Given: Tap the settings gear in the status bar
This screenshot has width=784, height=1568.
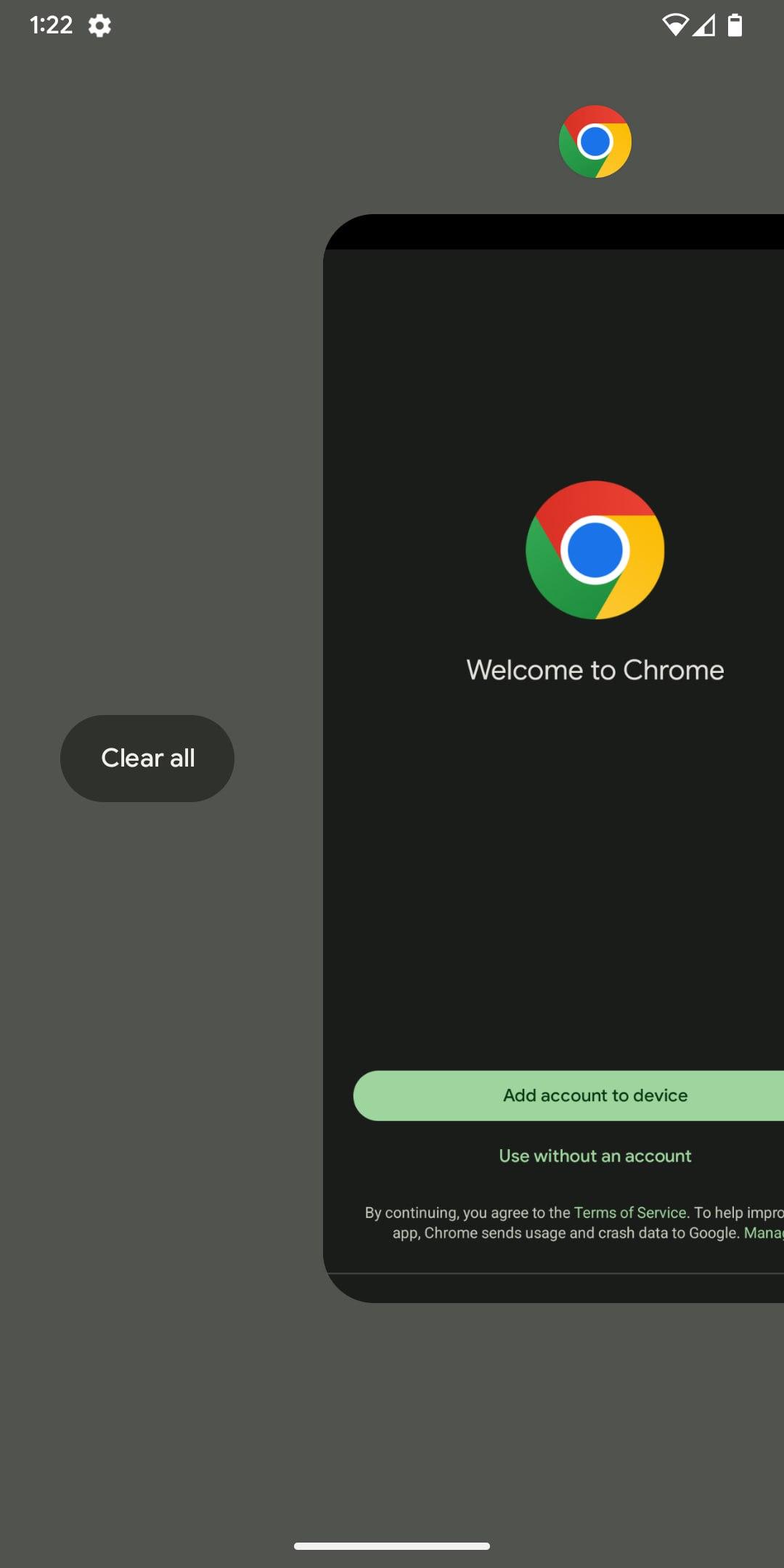Looking at the screenshot, I should (99, 26).
